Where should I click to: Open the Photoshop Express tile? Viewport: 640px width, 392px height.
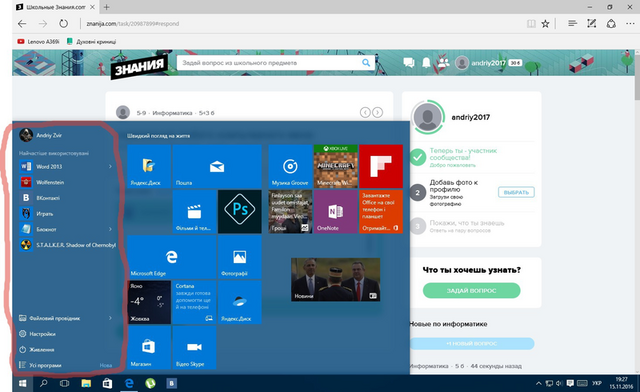pos(240,211)
